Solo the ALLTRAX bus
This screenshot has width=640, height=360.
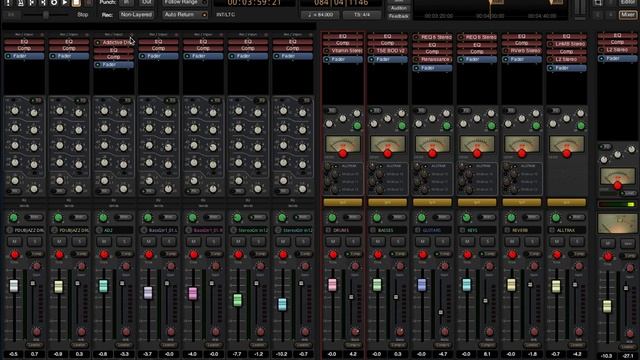point(577,242)
